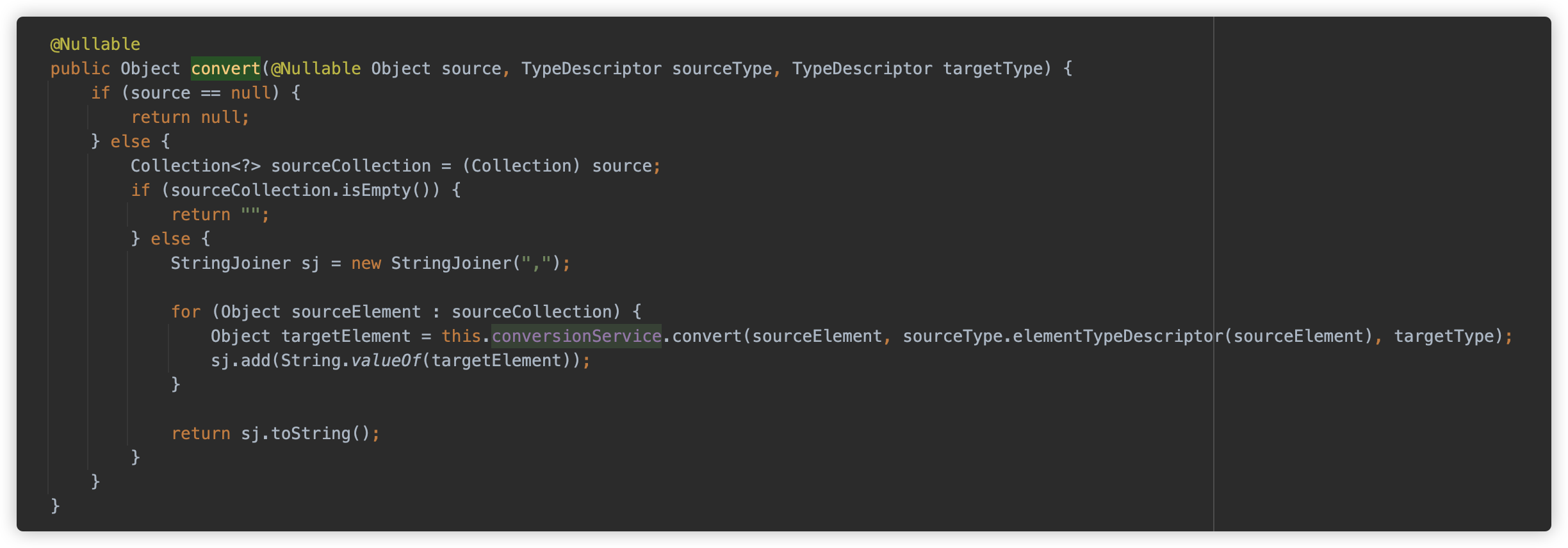This screenshot has height=548, width=1568.
Task: Click the @Nullable annotation above the method
Action: coord(95,44)
